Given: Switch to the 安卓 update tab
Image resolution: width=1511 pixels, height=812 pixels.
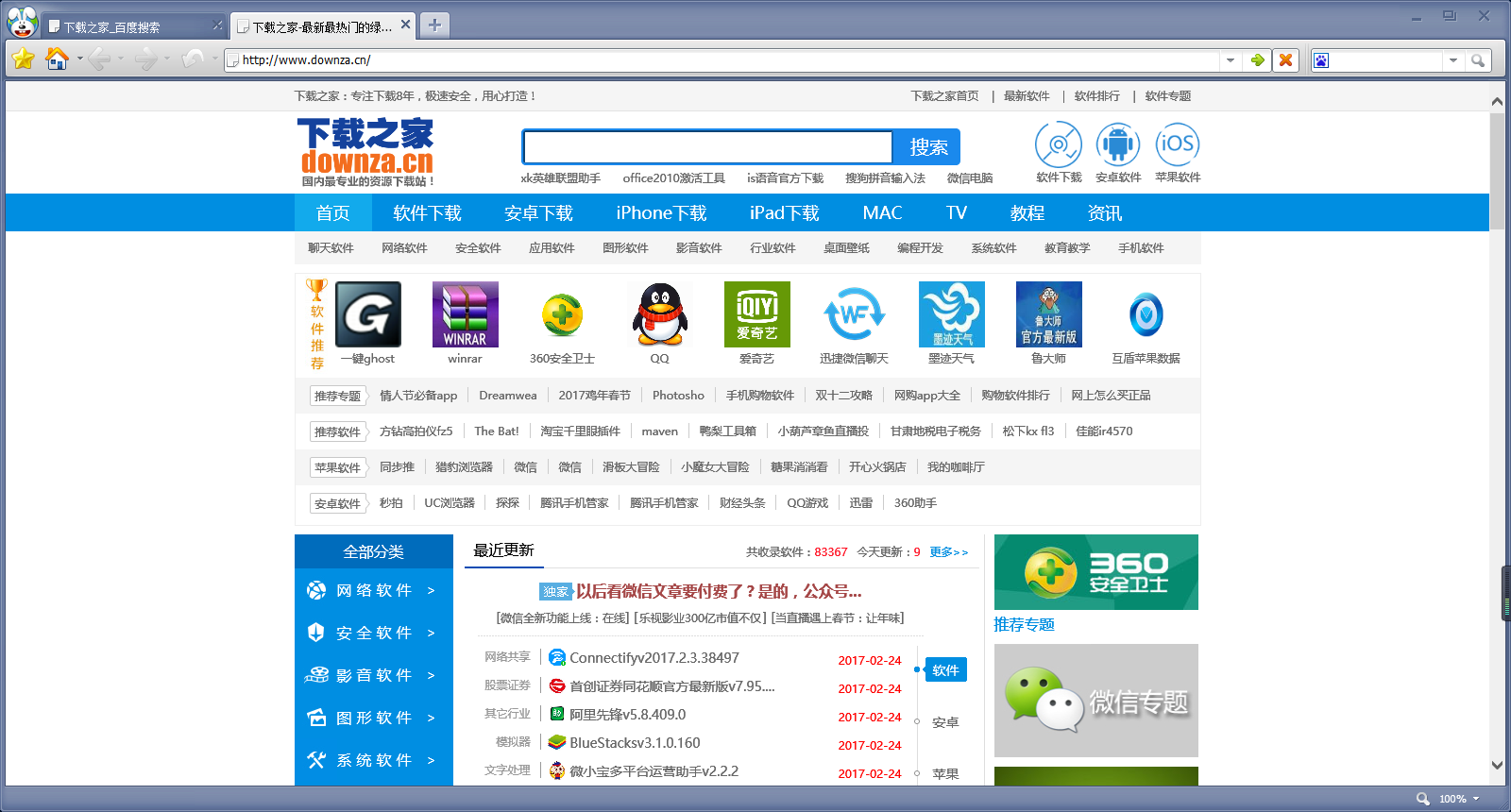Looking at the screenshot, I should pos(945,722).
